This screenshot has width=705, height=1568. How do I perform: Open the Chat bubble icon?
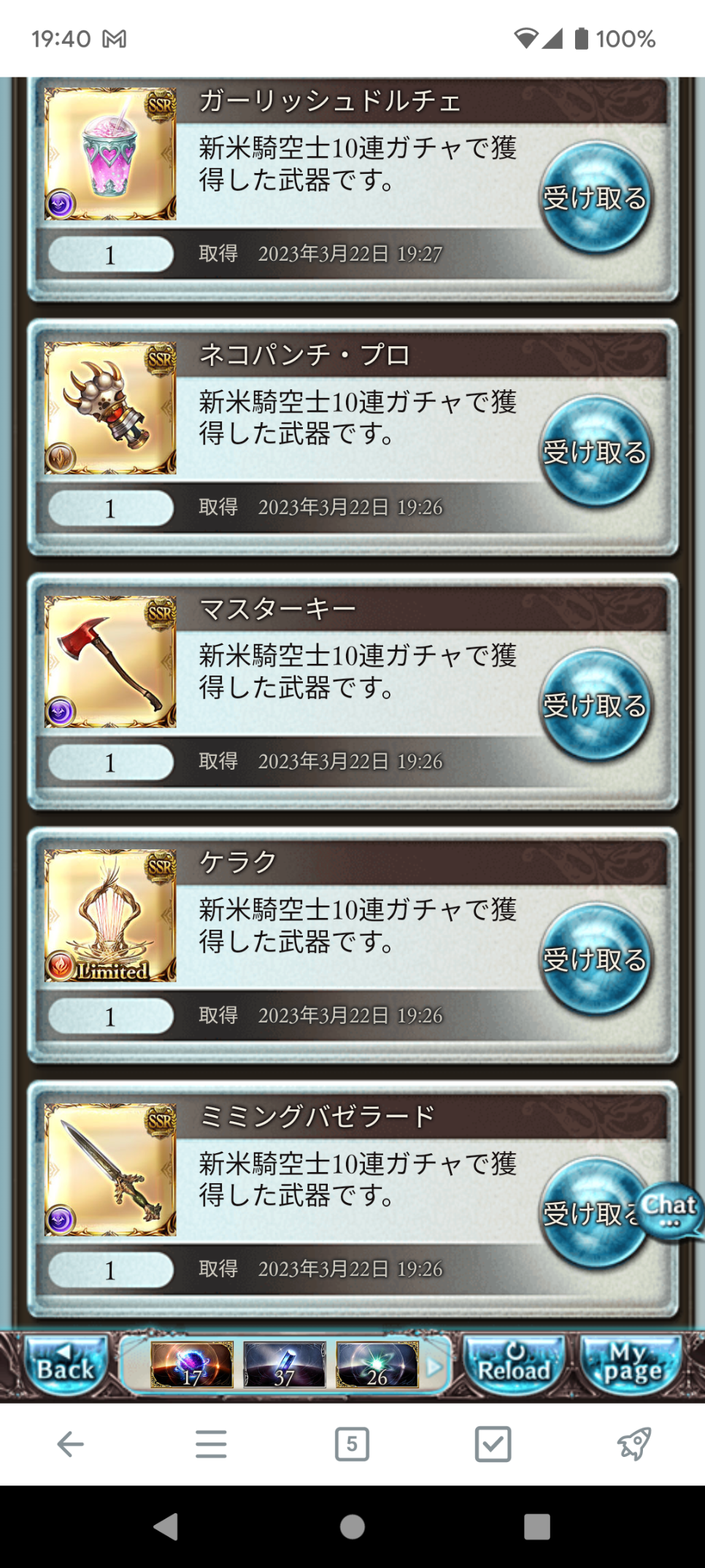click(671, 1209)
